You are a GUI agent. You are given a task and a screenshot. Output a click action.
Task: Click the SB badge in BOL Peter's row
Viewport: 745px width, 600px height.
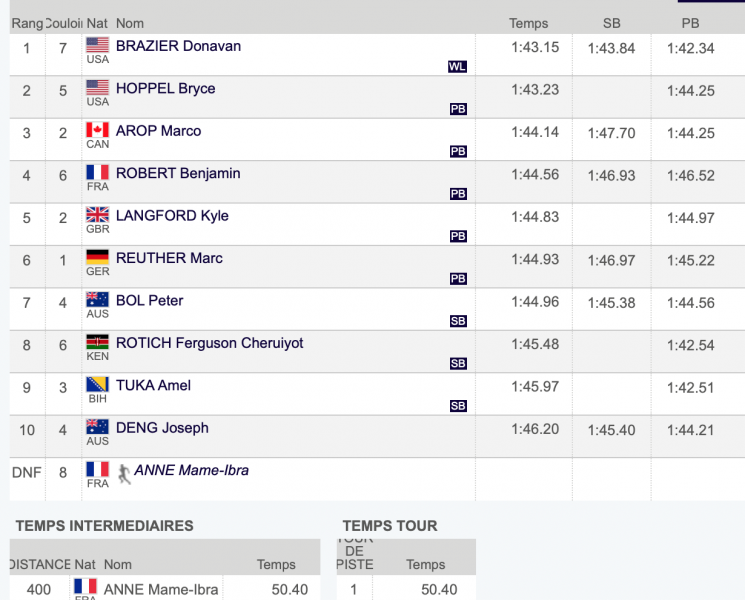click(458, 321)
